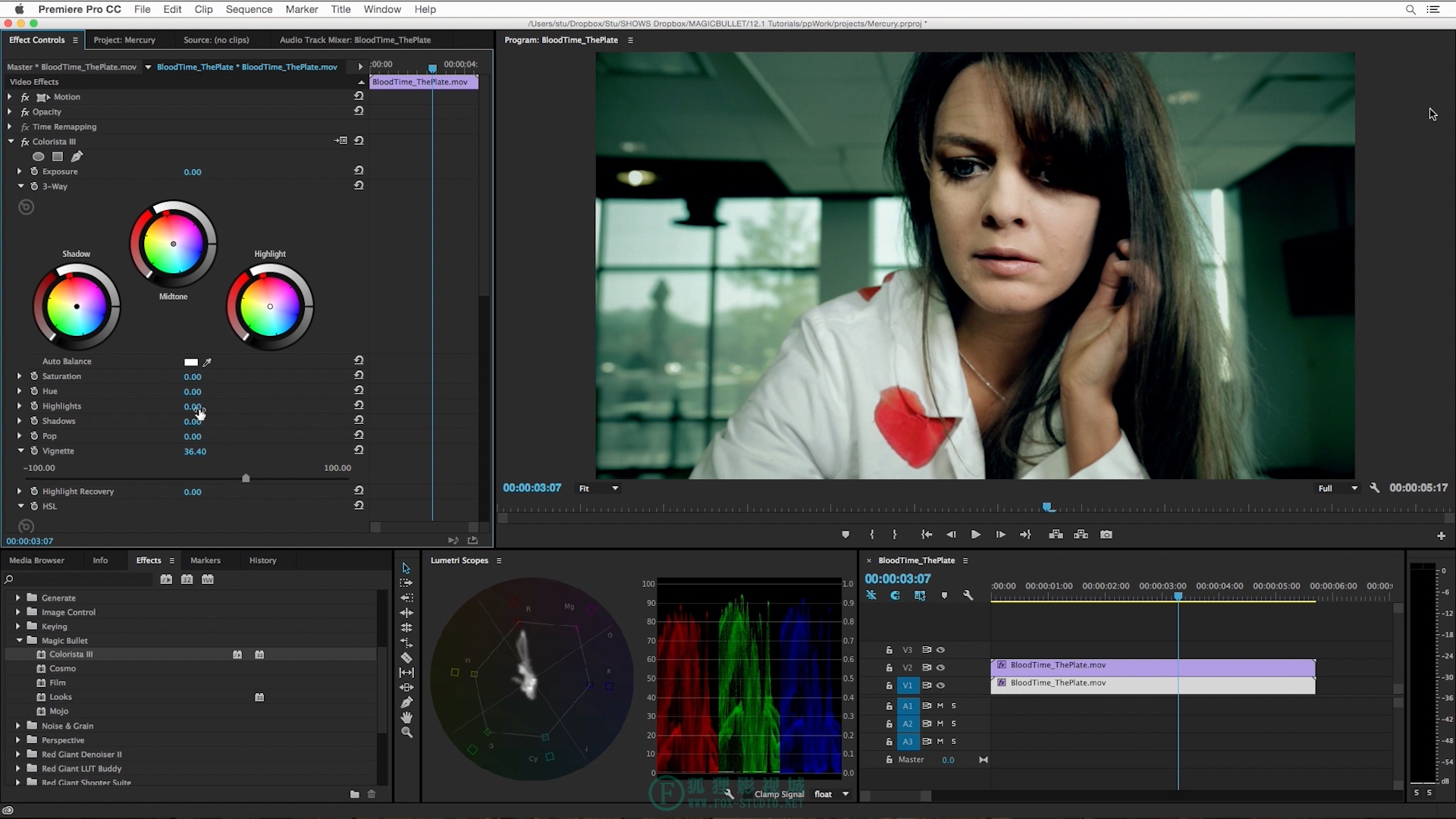Play the program monitor

tap(975, 535)
